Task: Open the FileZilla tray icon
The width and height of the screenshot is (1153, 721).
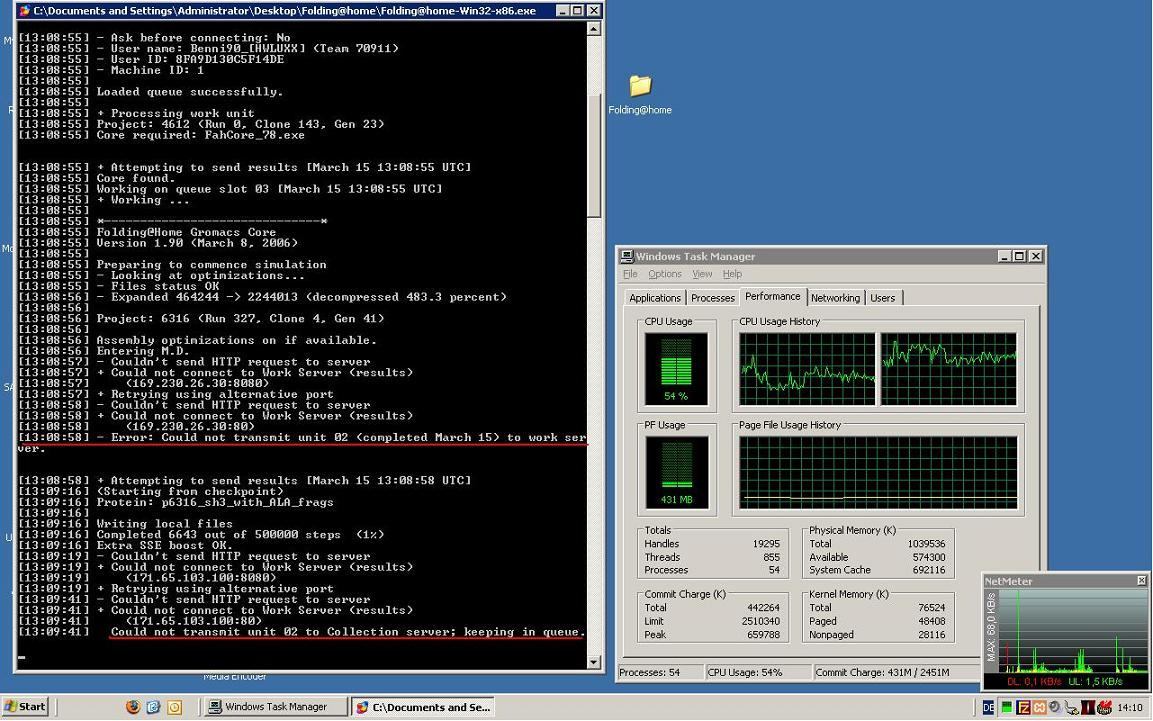Action: pyautogui.click(x=1023, y=708)
